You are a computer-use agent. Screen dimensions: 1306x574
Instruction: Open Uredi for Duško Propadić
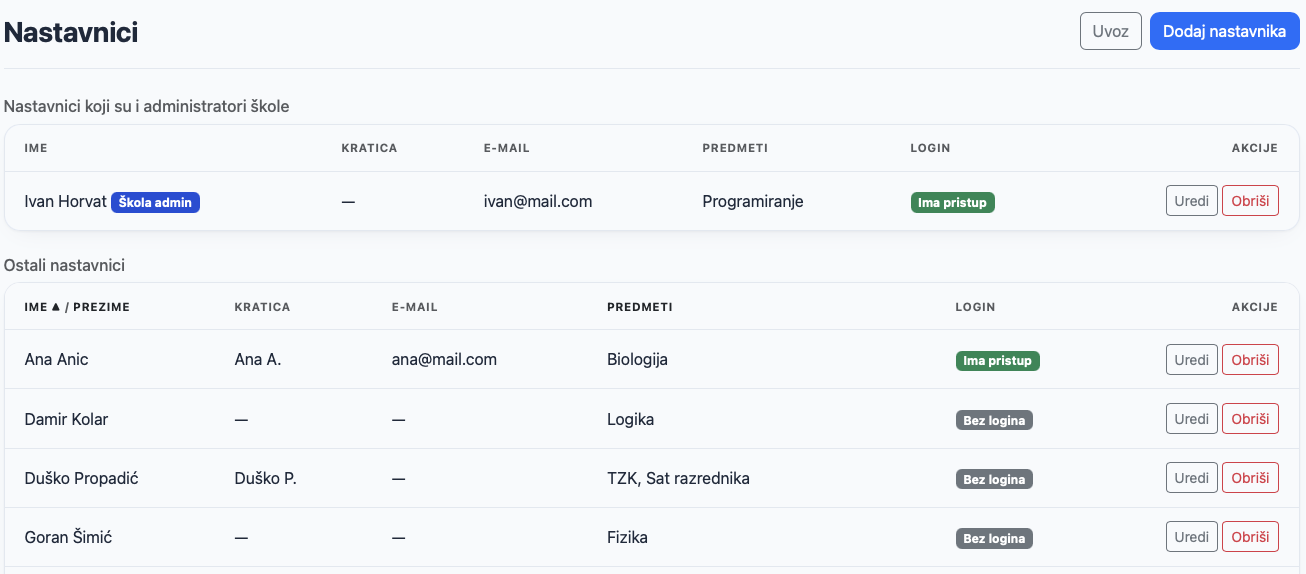tap(1192, 477)
